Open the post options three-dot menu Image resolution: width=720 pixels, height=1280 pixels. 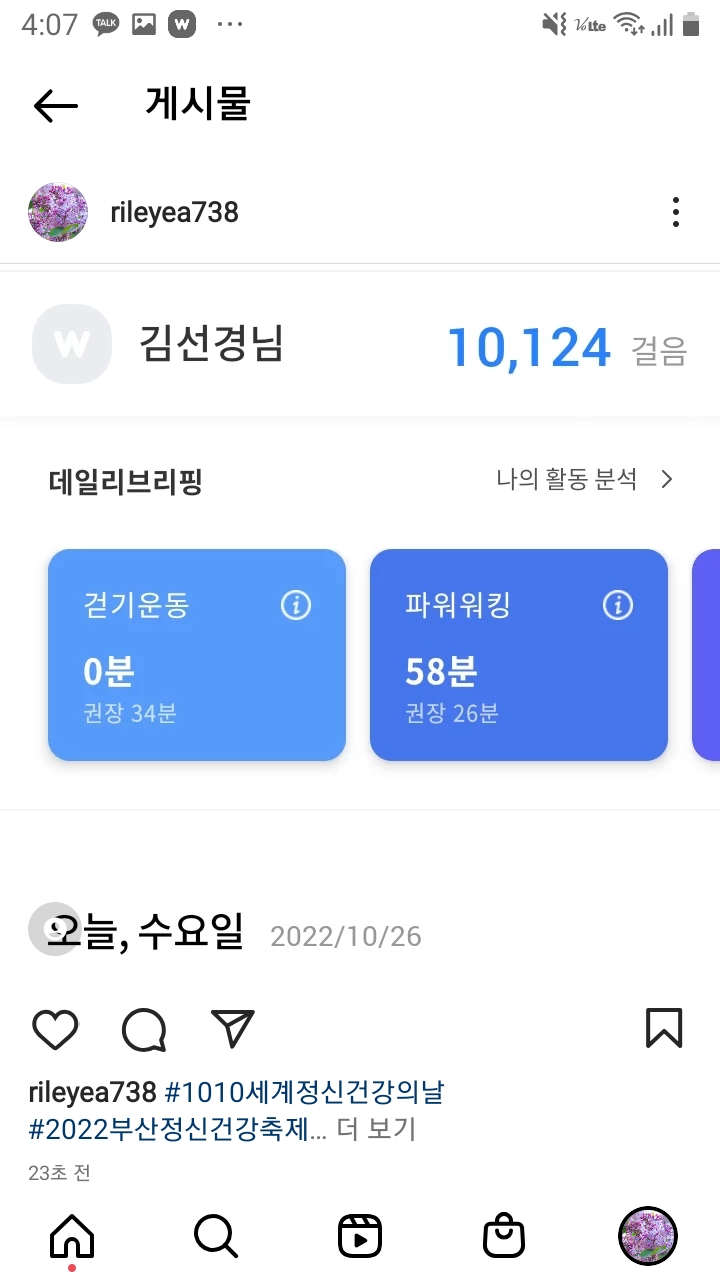[676, 212]
